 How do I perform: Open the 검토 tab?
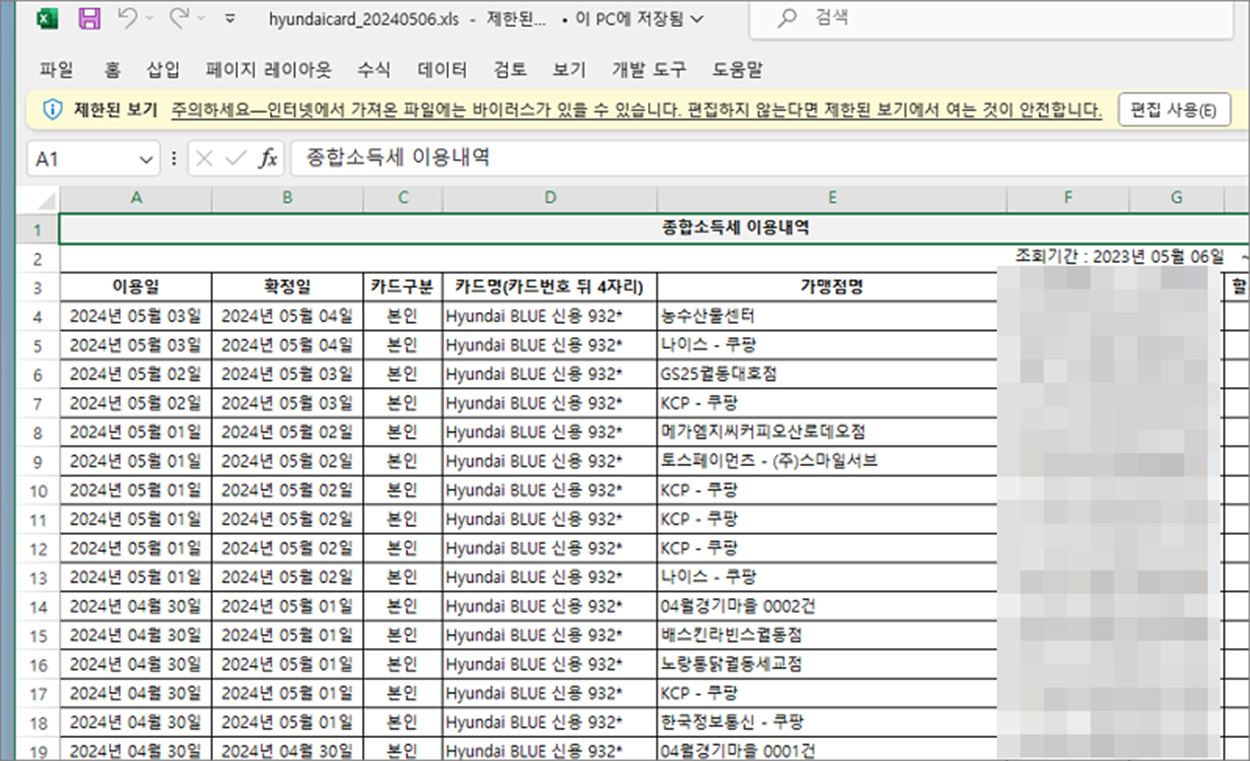pyautogui.click(x=510, y=69)
